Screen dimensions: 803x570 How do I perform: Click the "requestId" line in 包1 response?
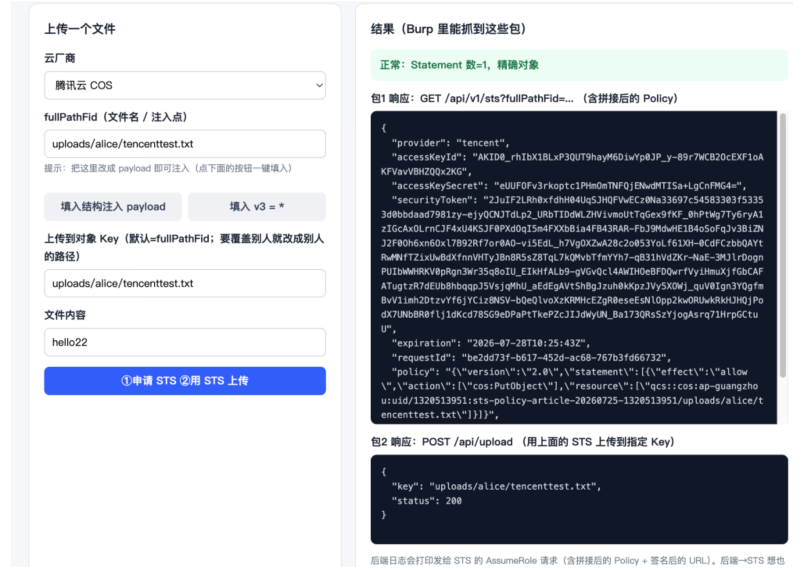(x=531, y=357)
